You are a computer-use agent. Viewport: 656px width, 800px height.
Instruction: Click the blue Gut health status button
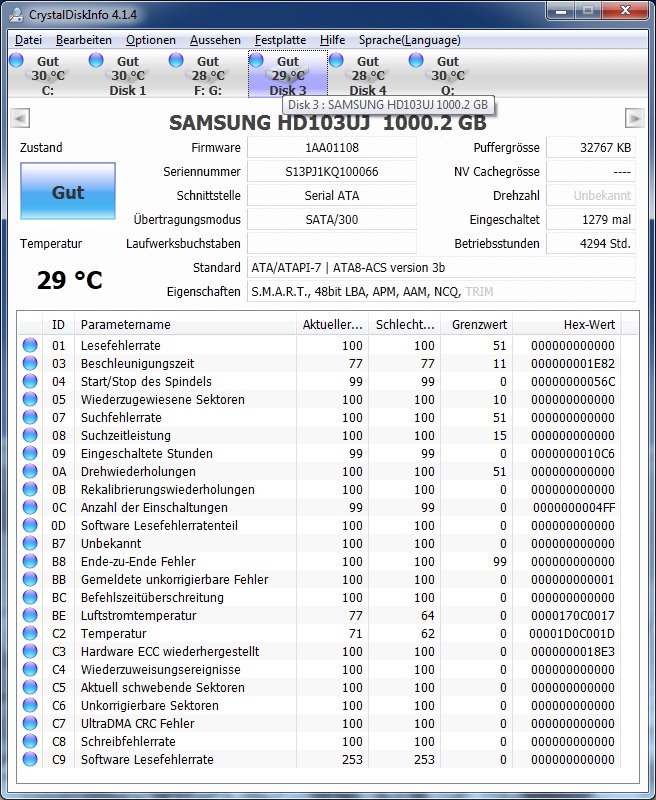[68, 191]
